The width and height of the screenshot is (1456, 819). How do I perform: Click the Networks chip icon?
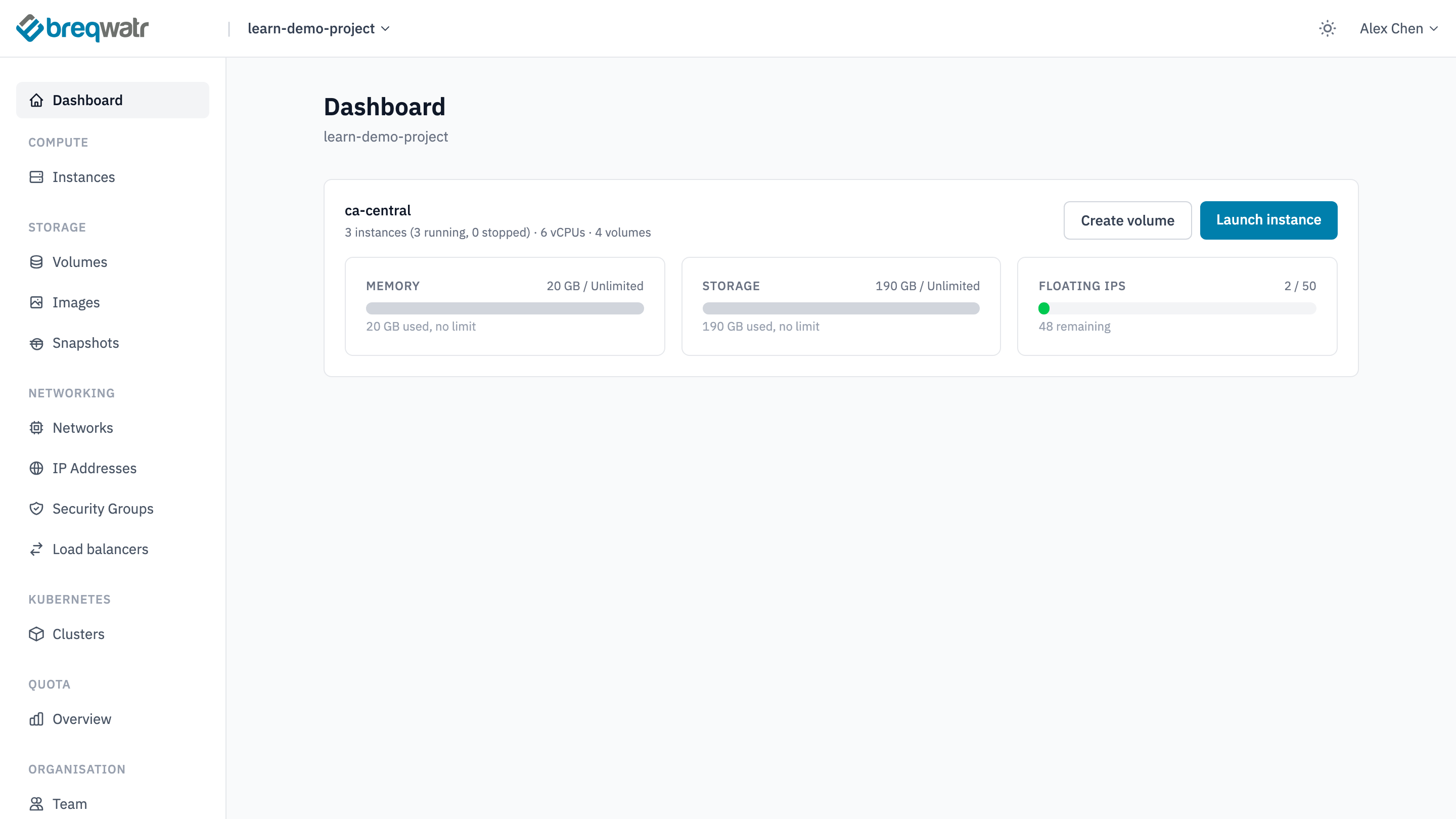pyautogui.click(x=36, y=428)
